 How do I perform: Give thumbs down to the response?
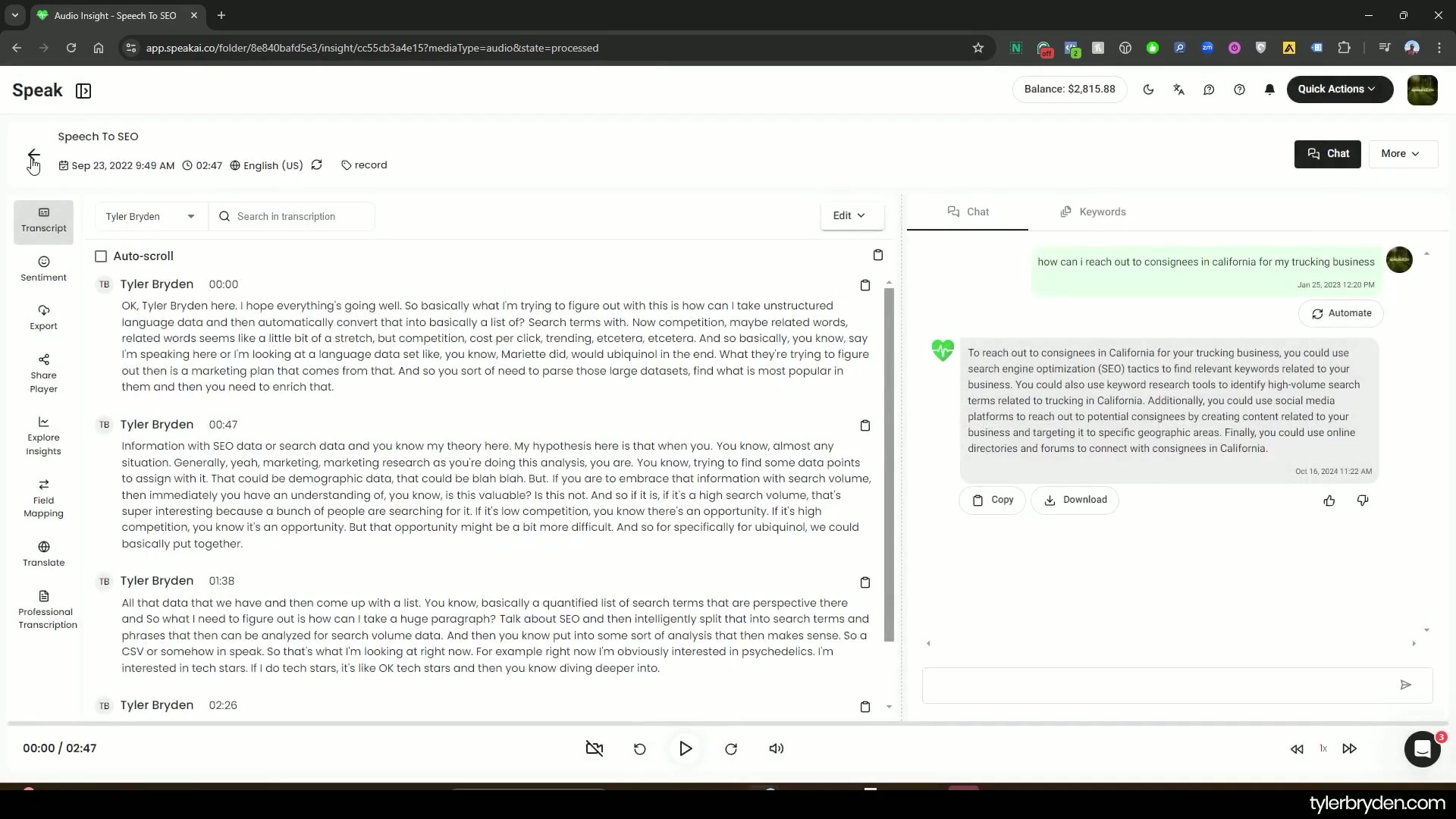[x=1363, y=500]
